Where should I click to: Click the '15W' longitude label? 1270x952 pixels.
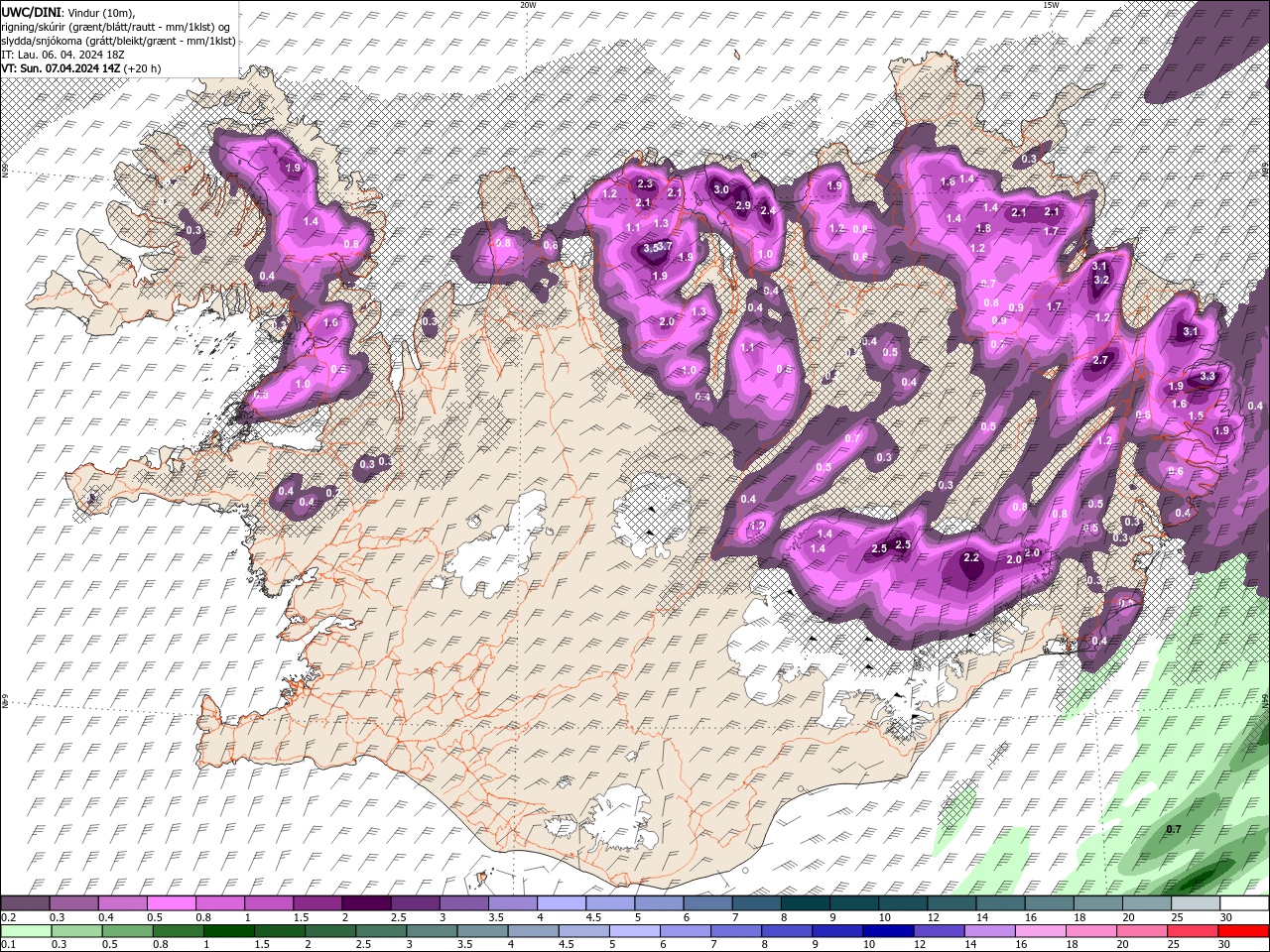(1051, 5)
